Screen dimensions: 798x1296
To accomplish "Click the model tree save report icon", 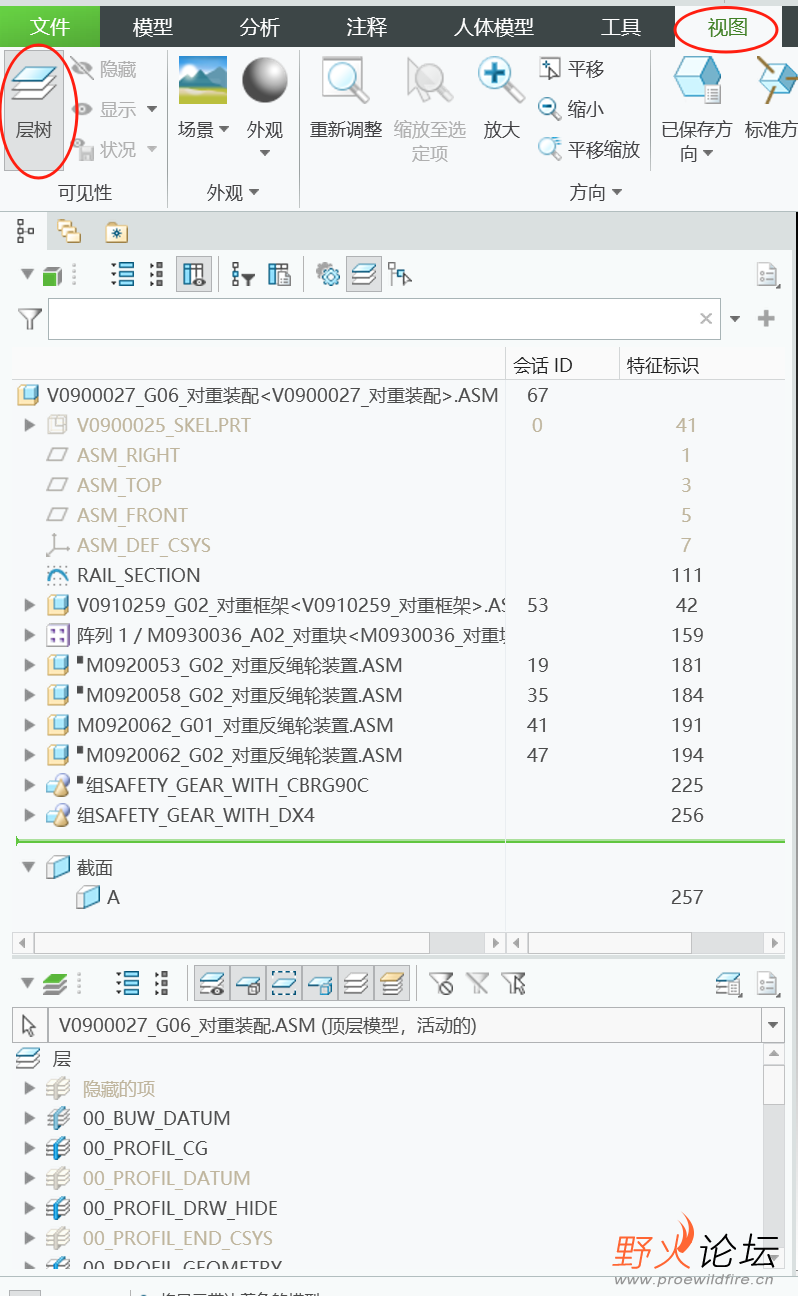I will click(767, 275).
